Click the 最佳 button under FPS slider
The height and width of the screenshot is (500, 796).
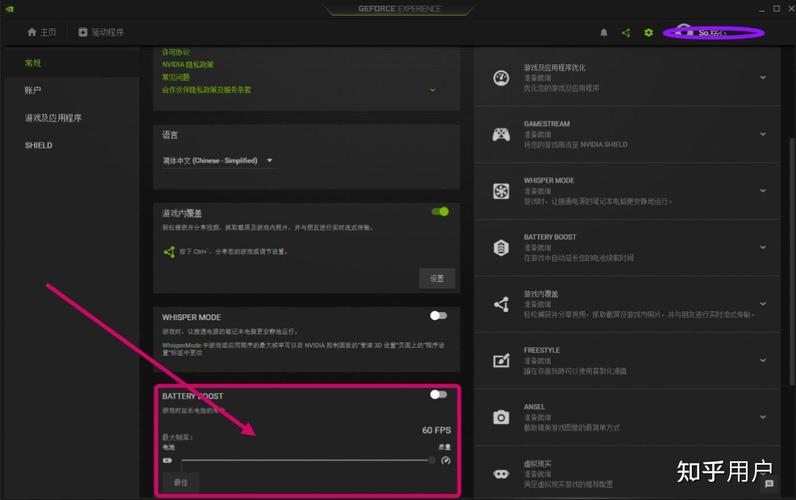pos(181,482)
